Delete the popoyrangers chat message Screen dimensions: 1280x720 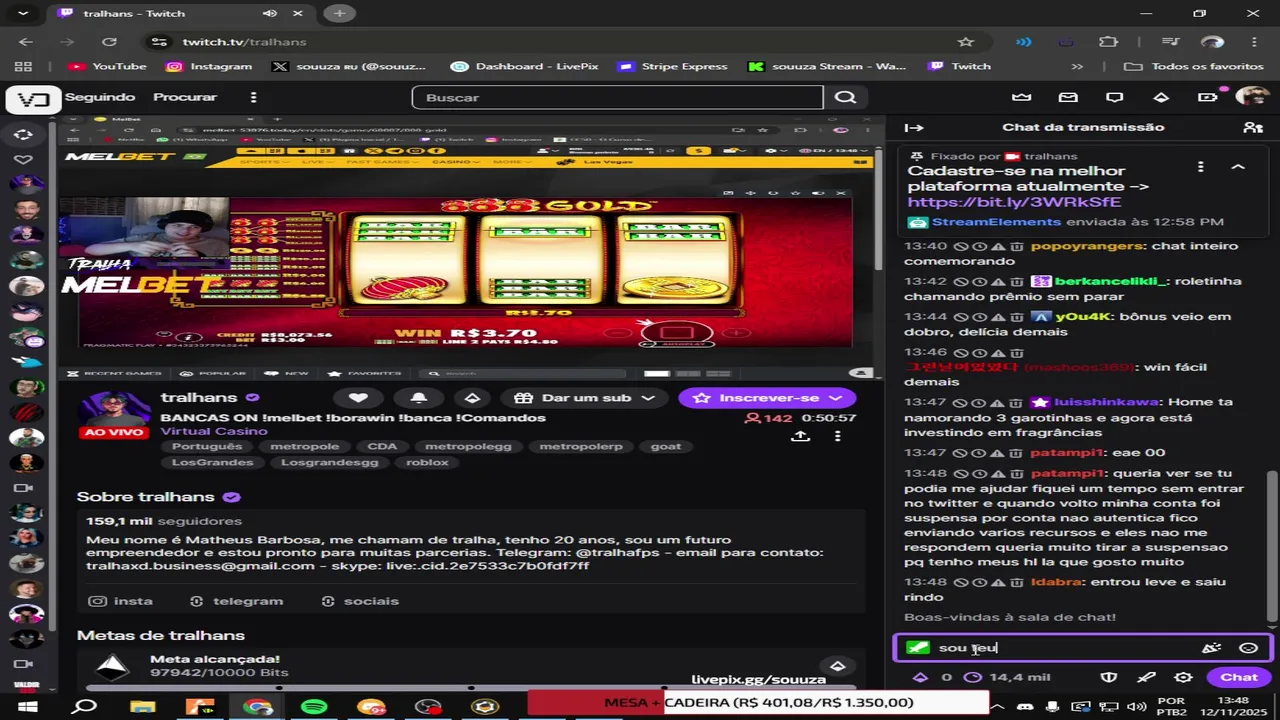click(1016, 246)
